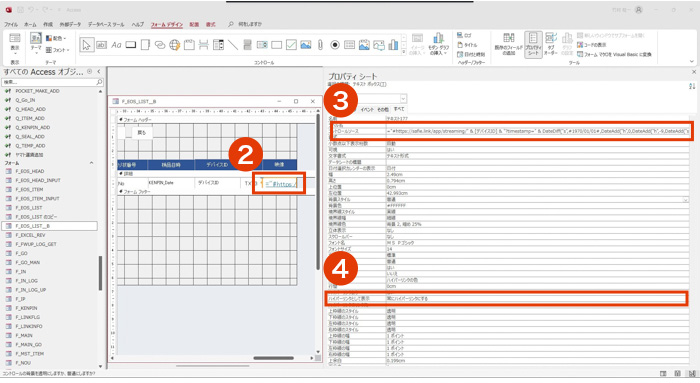Click View Code in Tools group
The width and height of the screenshot is (700, 383).
592,45
